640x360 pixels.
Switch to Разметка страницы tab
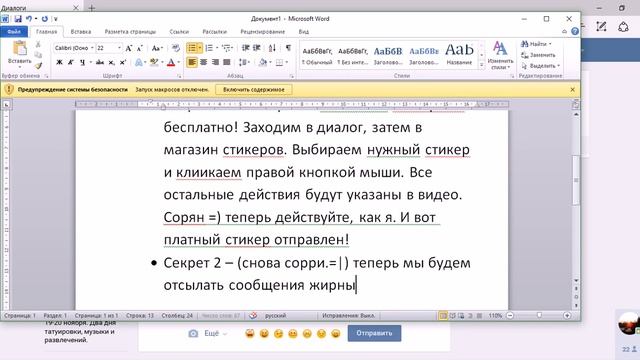pyautogui.click(x=130, y=31)
